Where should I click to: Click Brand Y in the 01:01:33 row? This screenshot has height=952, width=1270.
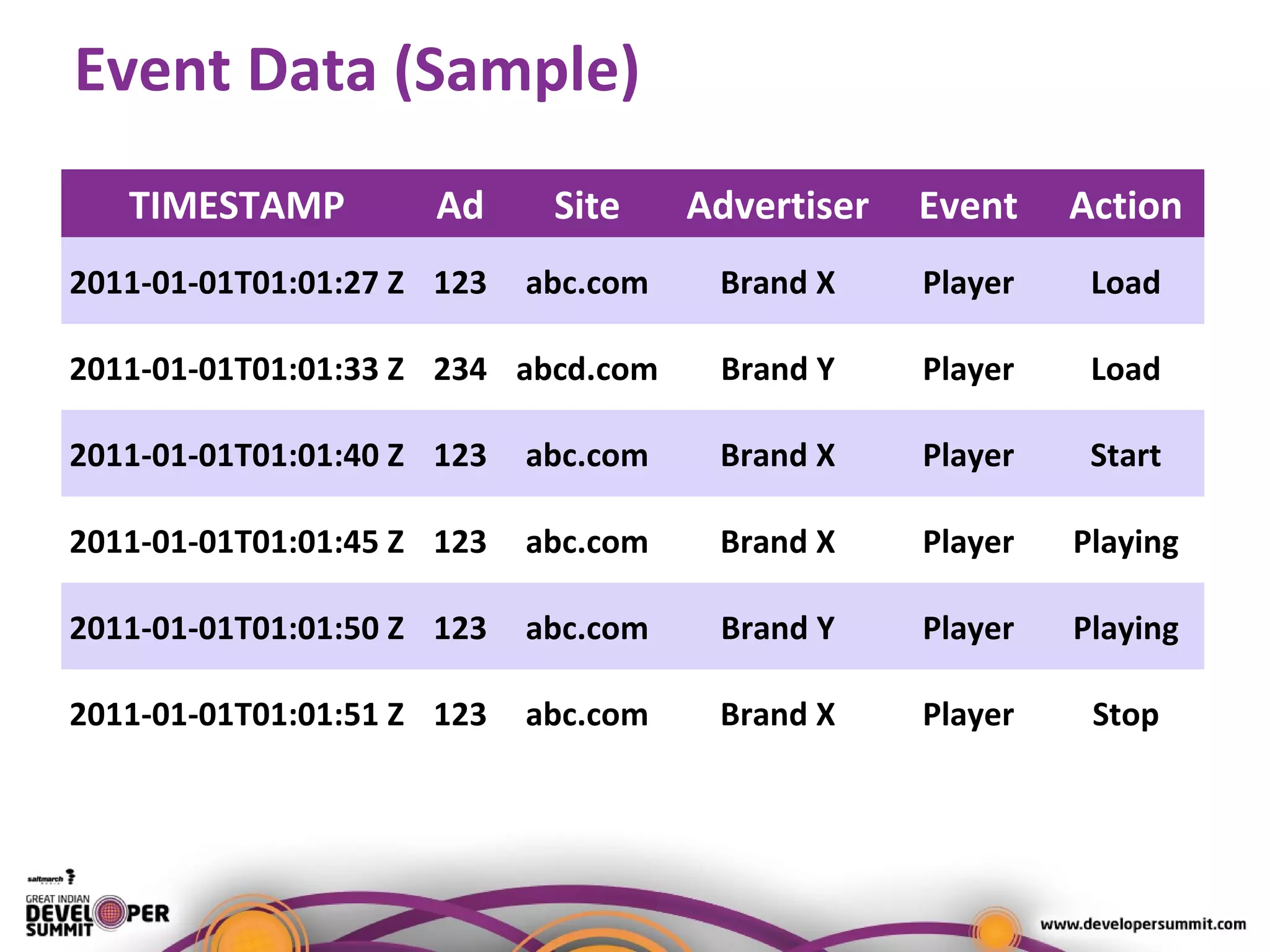coord(778,369)
